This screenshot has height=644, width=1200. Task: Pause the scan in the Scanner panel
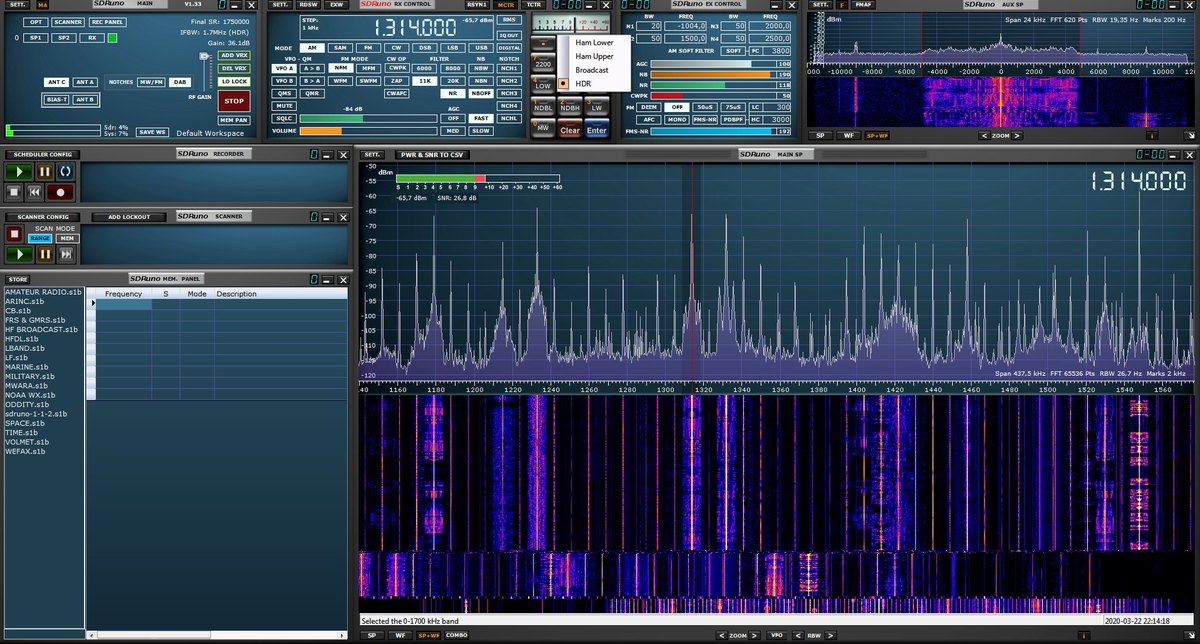pyautogui.click(x=45, y=254)
